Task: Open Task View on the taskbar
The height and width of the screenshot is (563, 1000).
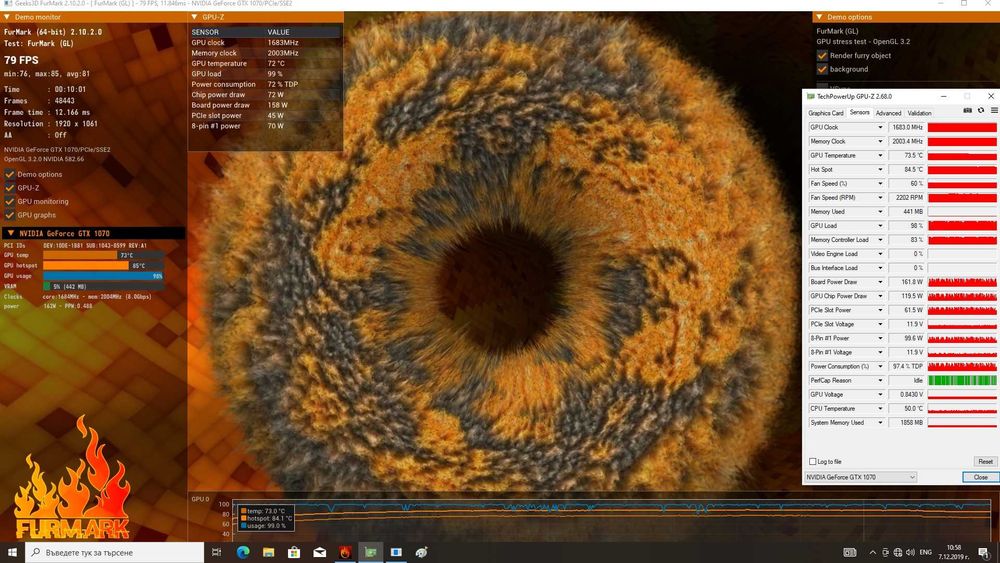Action: [x=216, y=552]
